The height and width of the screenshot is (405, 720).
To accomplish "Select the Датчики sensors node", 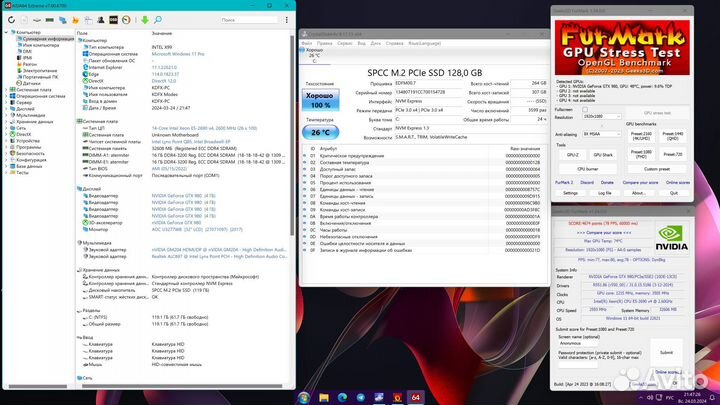I will tap(32, 84).
